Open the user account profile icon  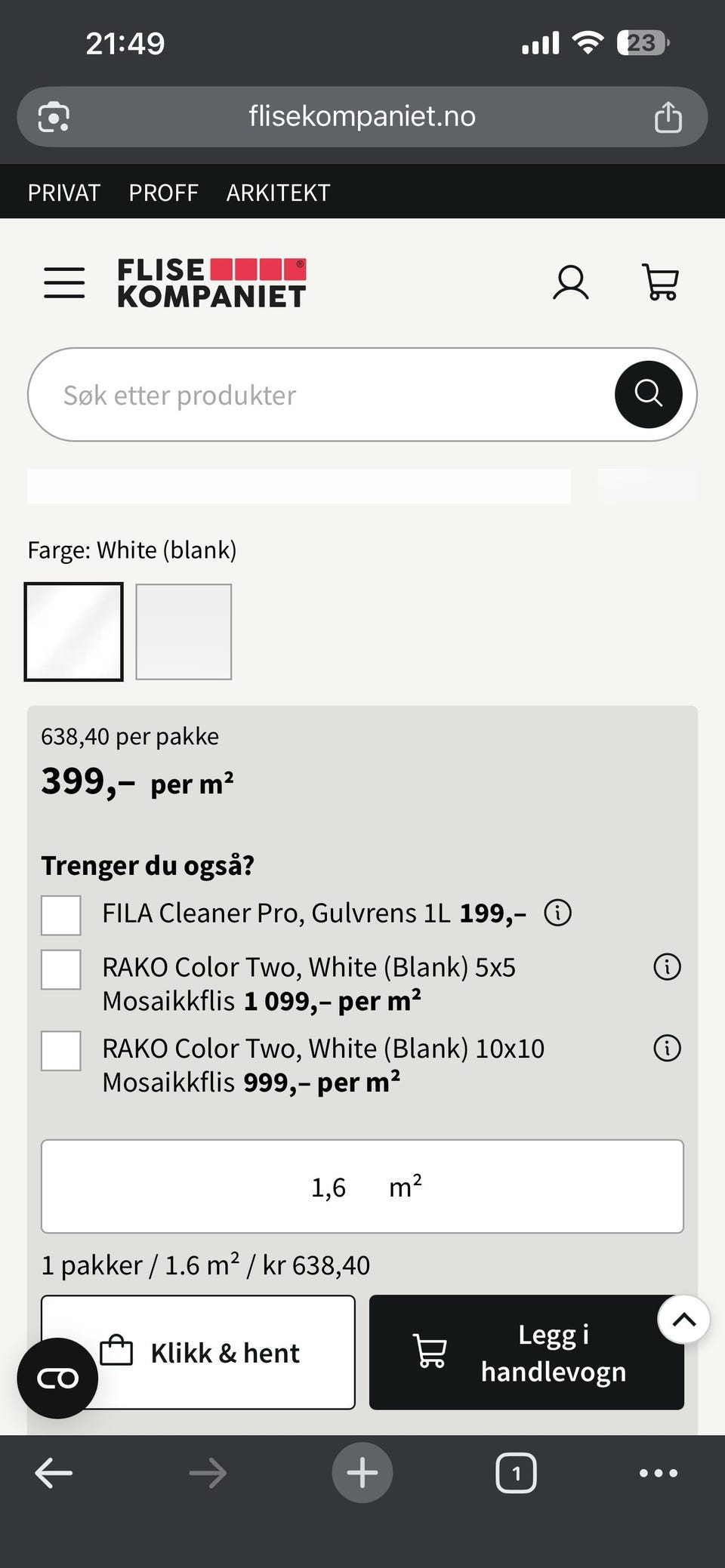(x=570, y=282)
